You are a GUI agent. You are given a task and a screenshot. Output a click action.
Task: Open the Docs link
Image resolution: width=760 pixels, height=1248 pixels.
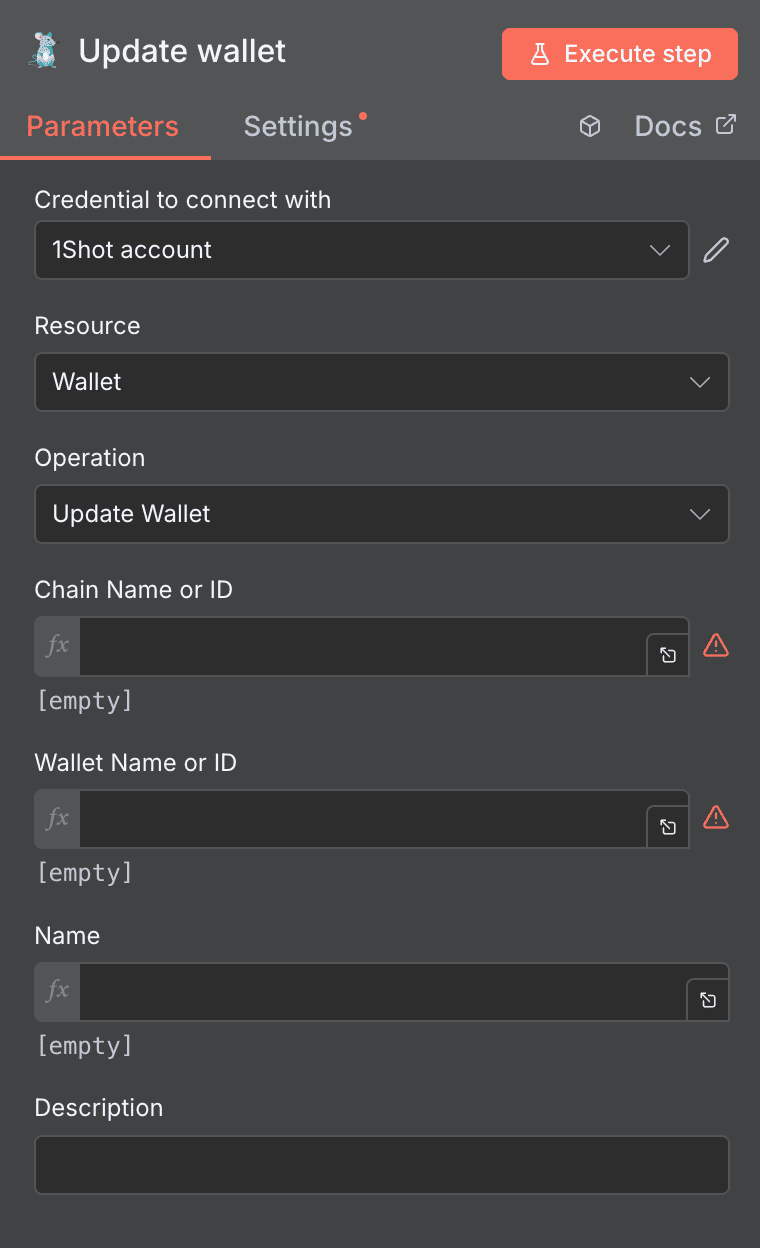coord(667,125)
